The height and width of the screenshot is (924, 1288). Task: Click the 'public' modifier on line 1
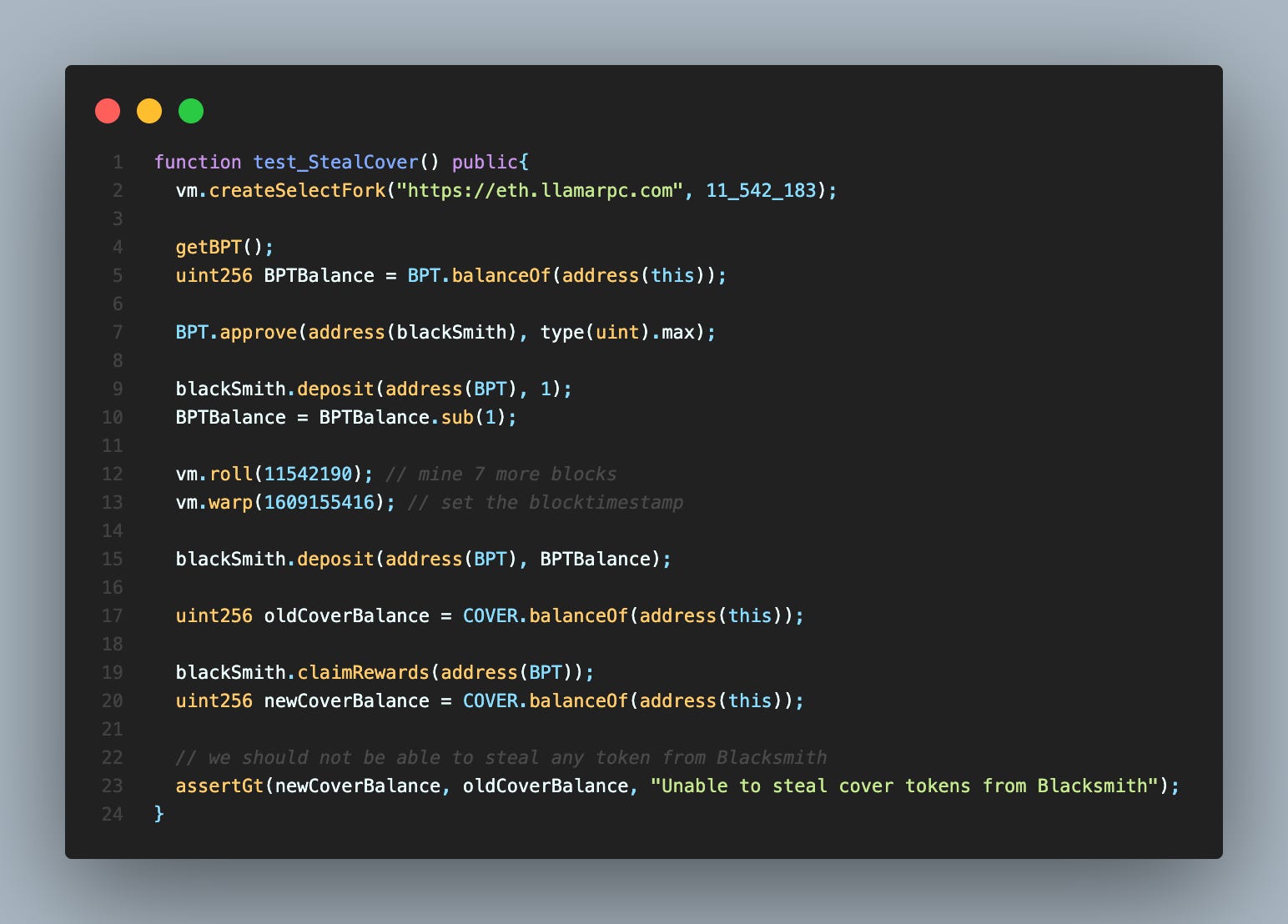pos(485,162)
